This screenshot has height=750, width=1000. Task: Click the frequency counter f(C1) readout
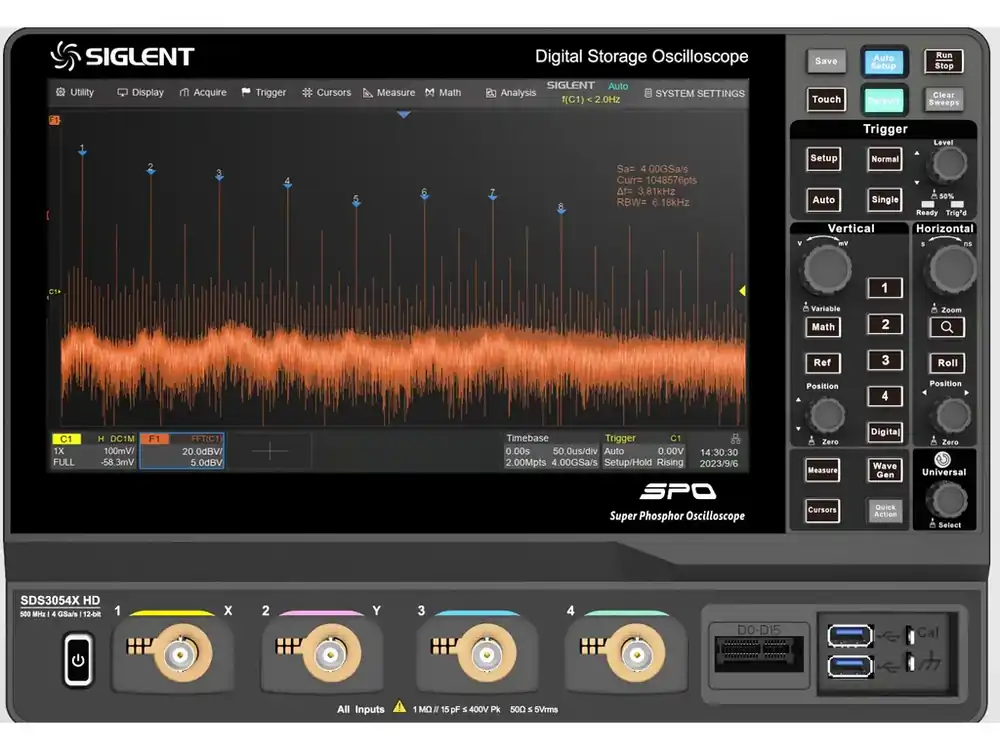pyautogui.click(x=591, y=99)
